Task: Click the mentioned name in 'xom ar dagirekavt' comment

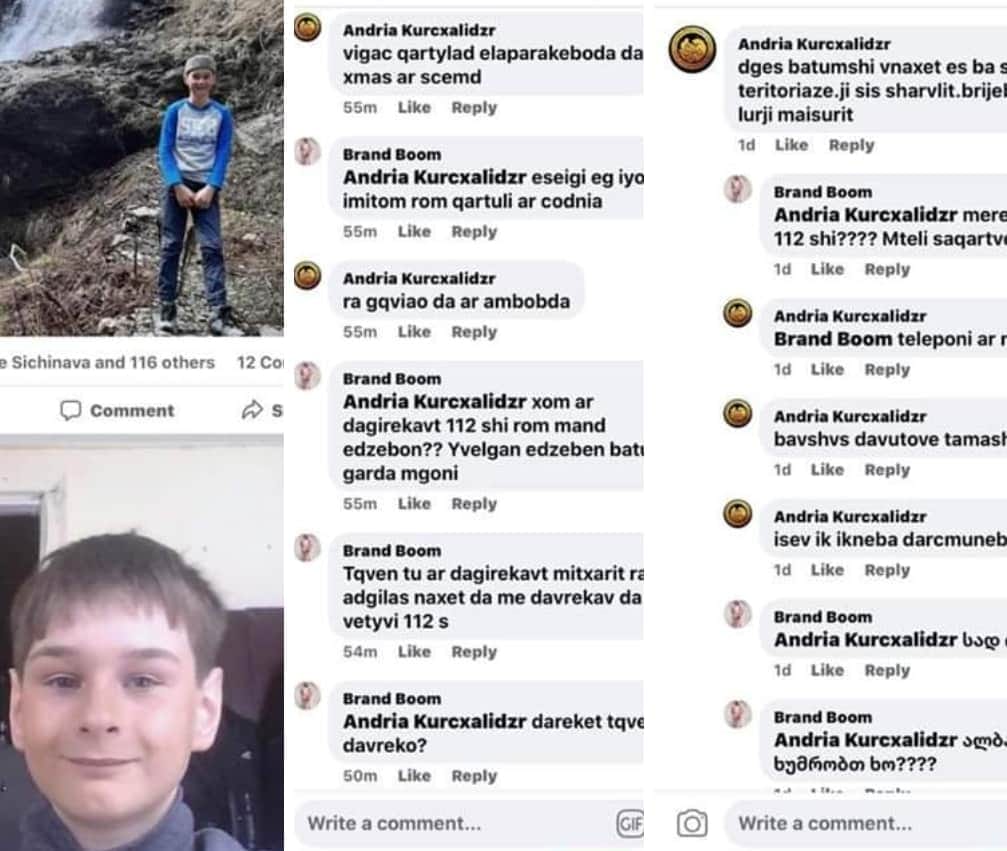Action: pyautogui.click(x=435, y=402)
